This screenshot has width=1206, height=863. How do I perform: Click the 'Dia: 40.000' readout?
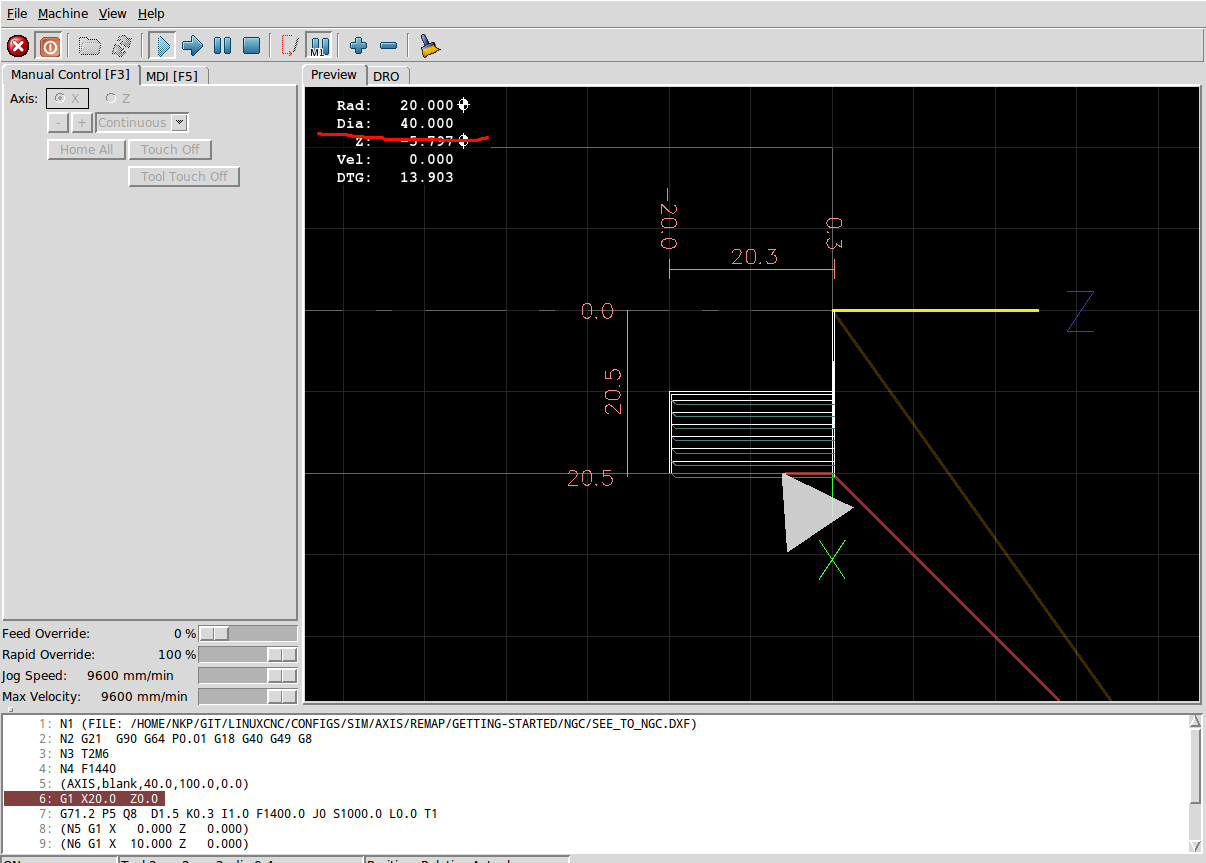pos(395,123)
